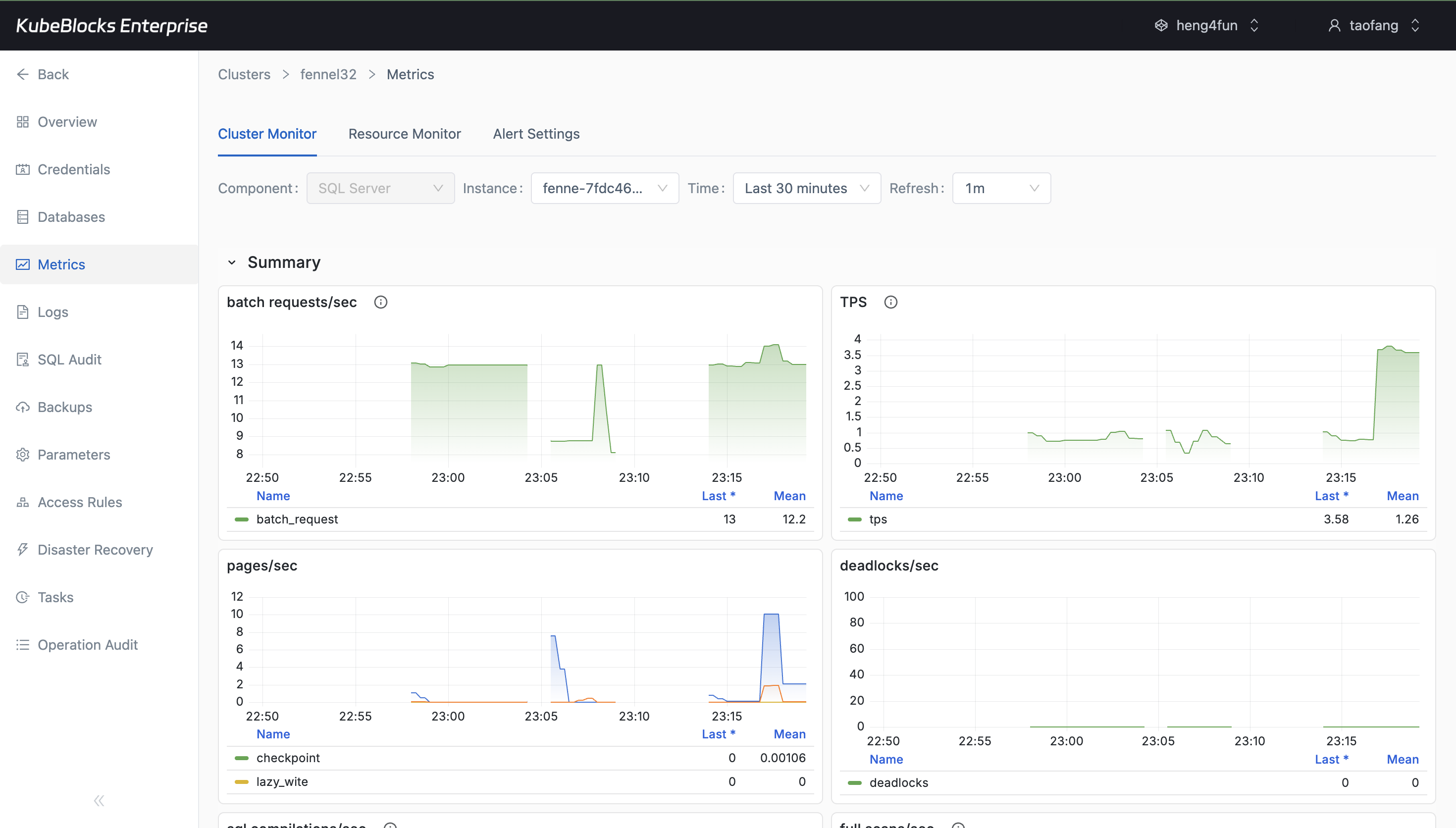
Task: Navigate back using the Back arrow
Action: point(23,74)
